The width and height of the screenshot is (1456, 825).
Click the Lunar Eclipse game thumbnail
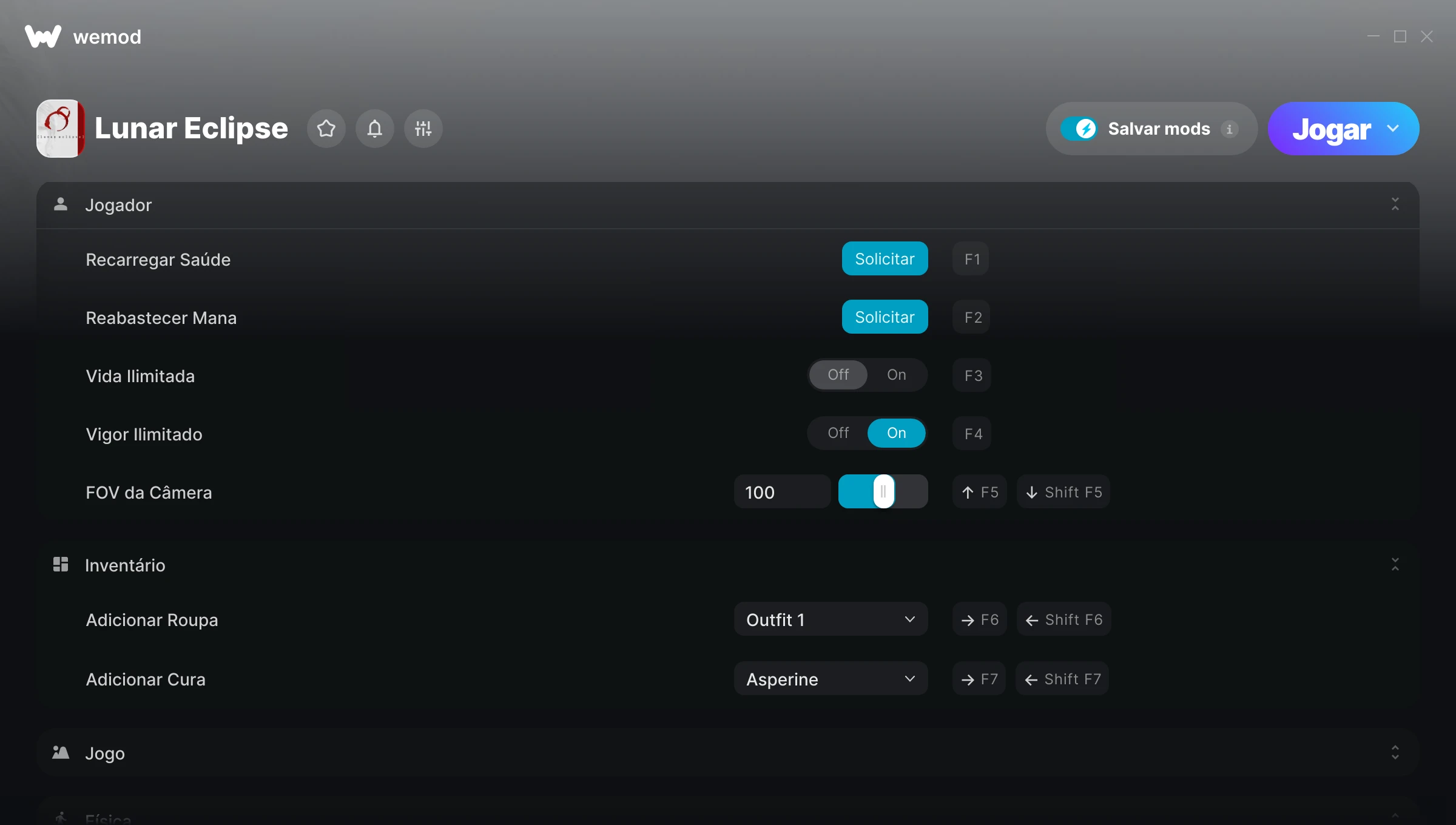click(61, 129)
